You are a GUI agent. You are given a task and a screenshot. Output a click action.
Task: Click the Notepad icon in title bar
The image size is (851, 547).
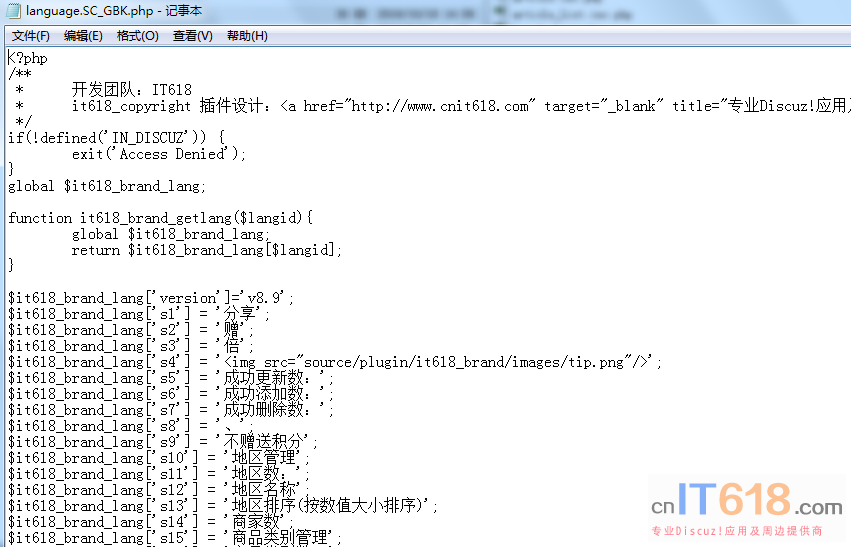(x=13, y=10)
